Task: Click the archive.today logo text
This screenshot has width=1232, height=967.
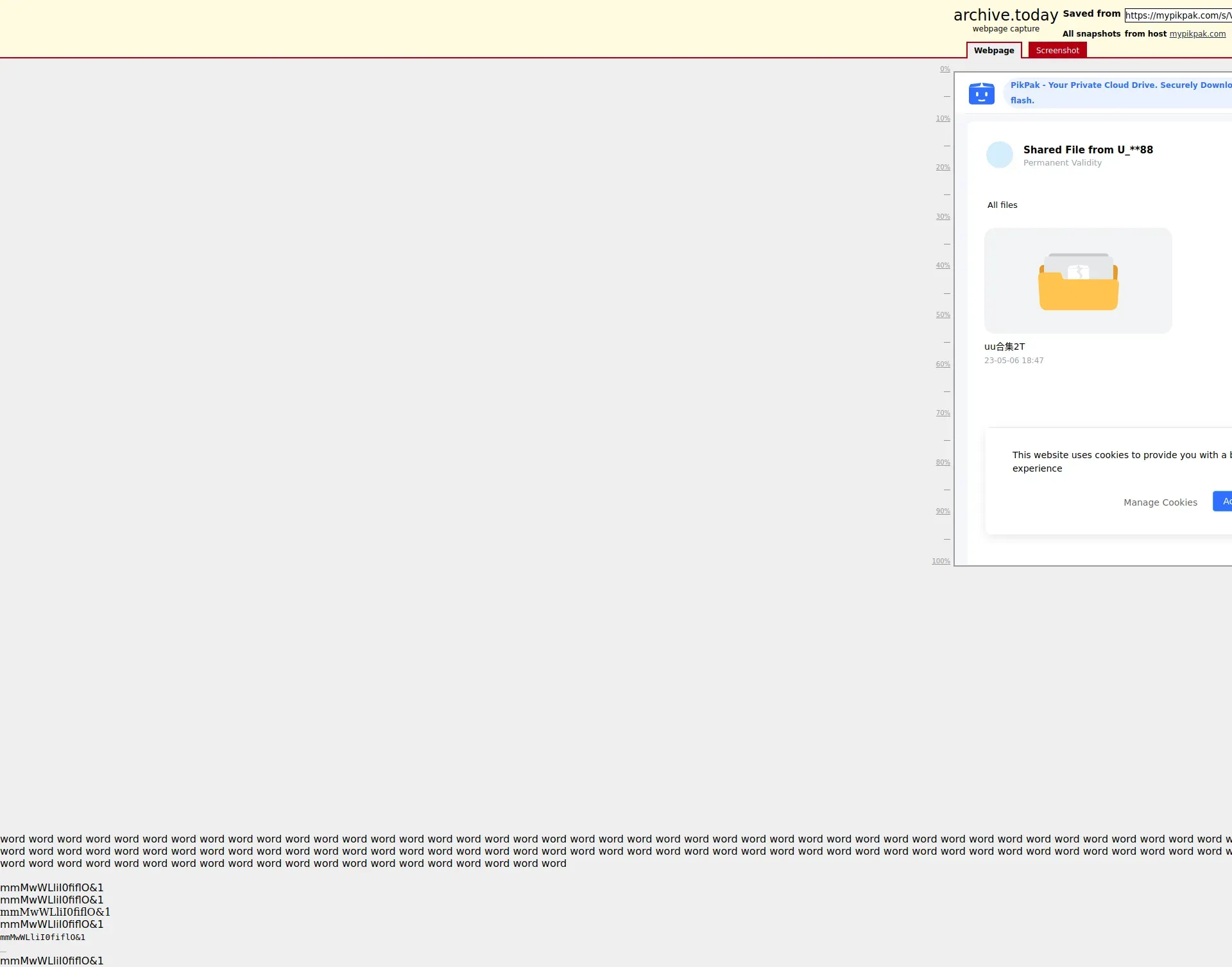Action: [x=1005, y=15]
